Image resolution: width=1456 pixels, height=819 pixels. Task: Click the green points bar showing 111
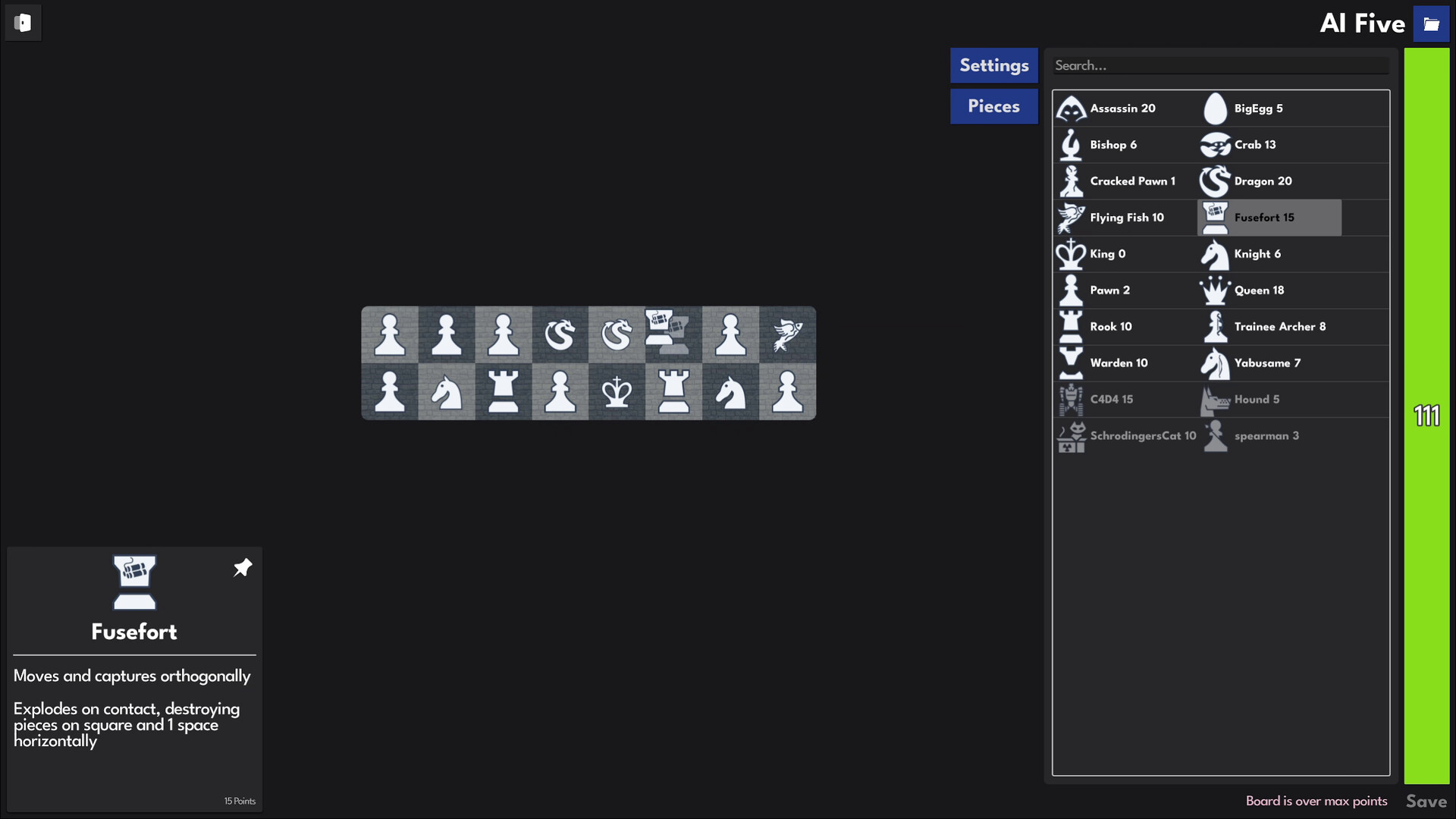1426,415
